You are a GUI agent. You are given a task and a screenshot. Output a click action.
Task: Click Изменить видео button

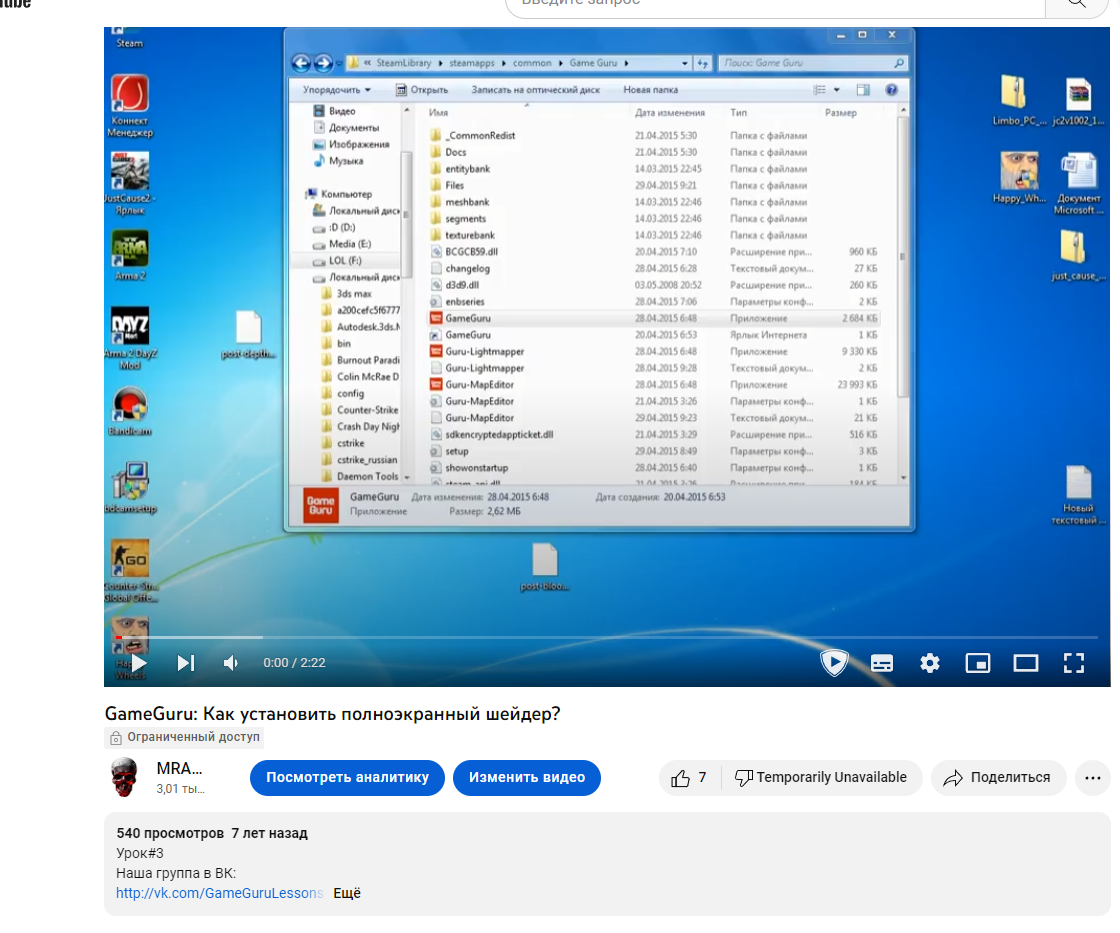526,777
